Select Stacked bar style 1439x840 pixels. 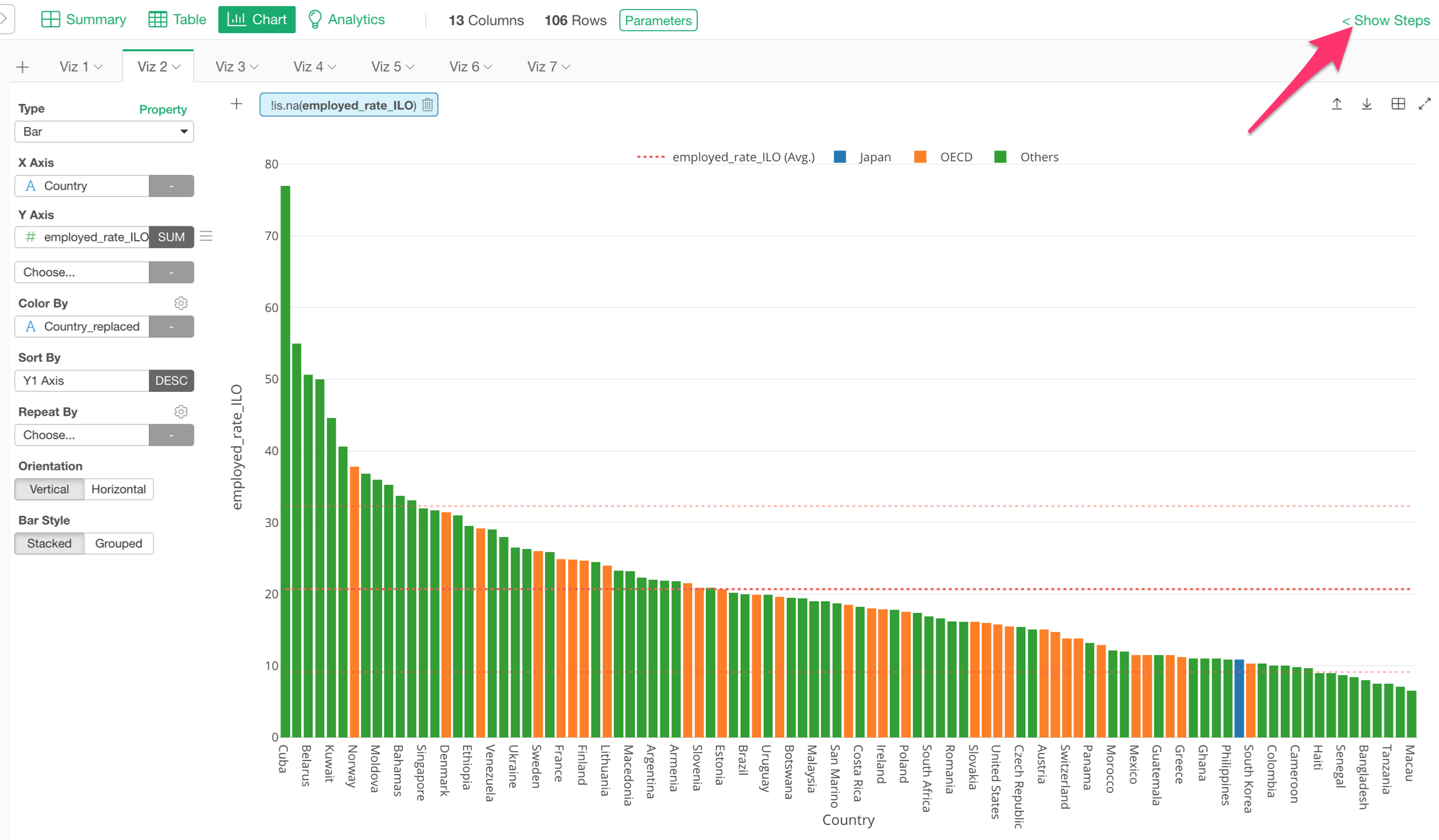click(49, 543)
